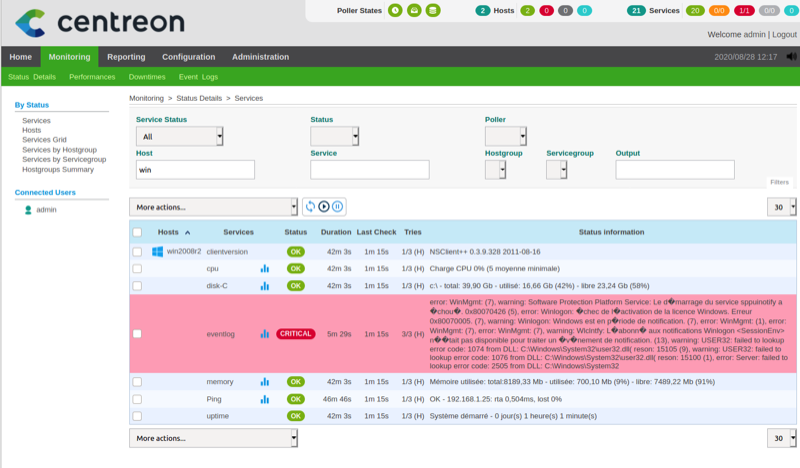This screenshot has width=800, height=468.
Task: Click the poller latency clock icon
Action: pos(395,10)
